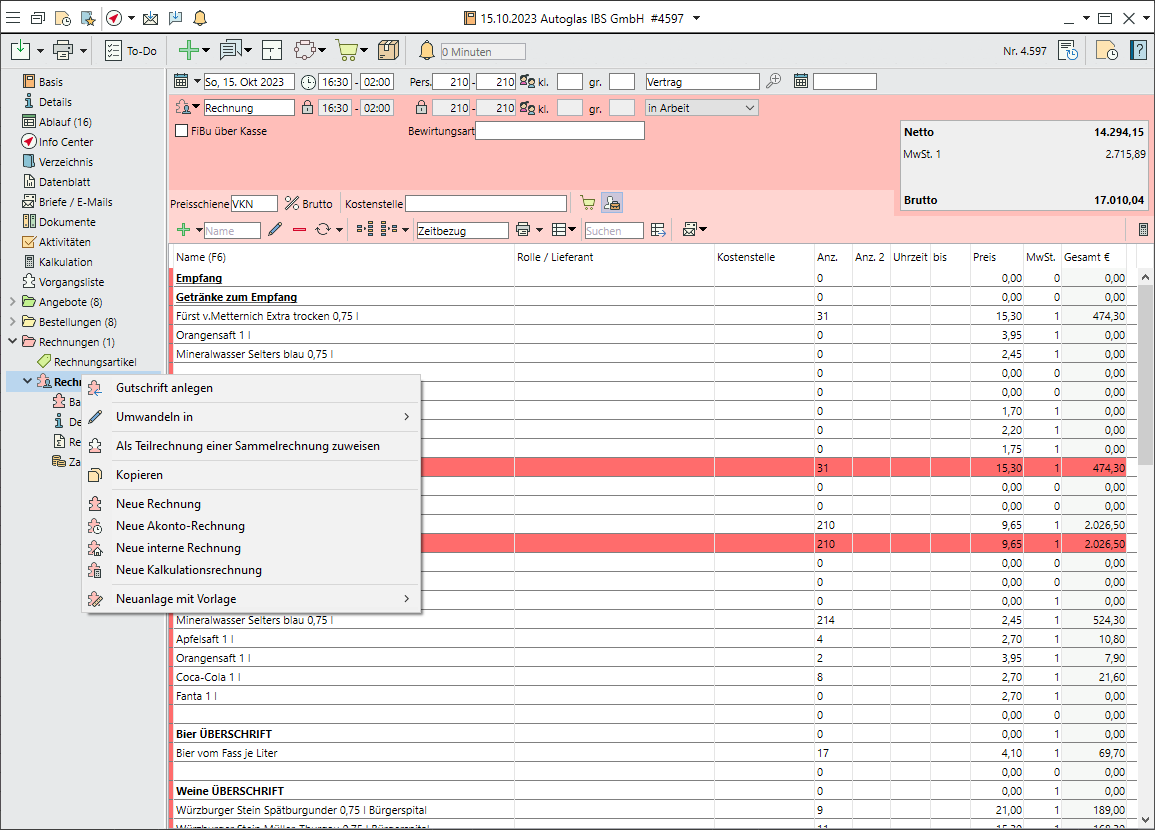Expand the Angebote (8) tree folder
The image size is (1155, 830).
(13, 302)
